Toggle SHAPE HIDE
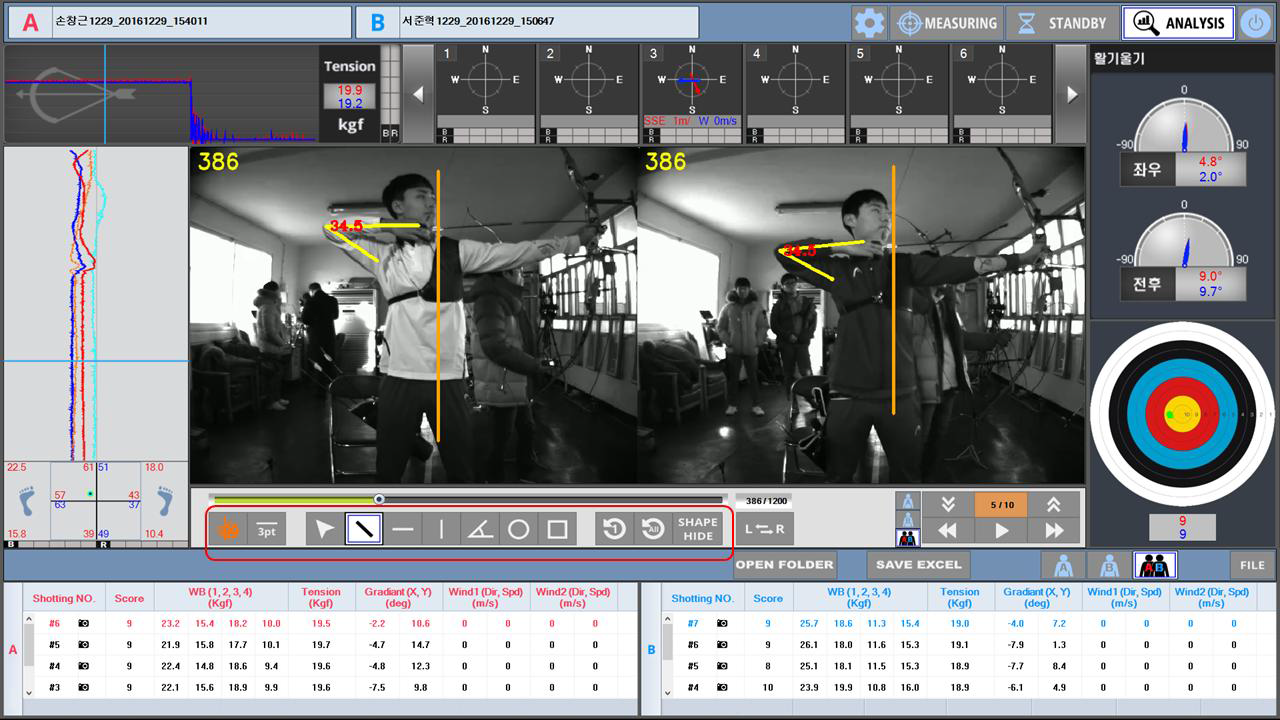The height and width of the screenshot is (720, 1280). (698, 529)
